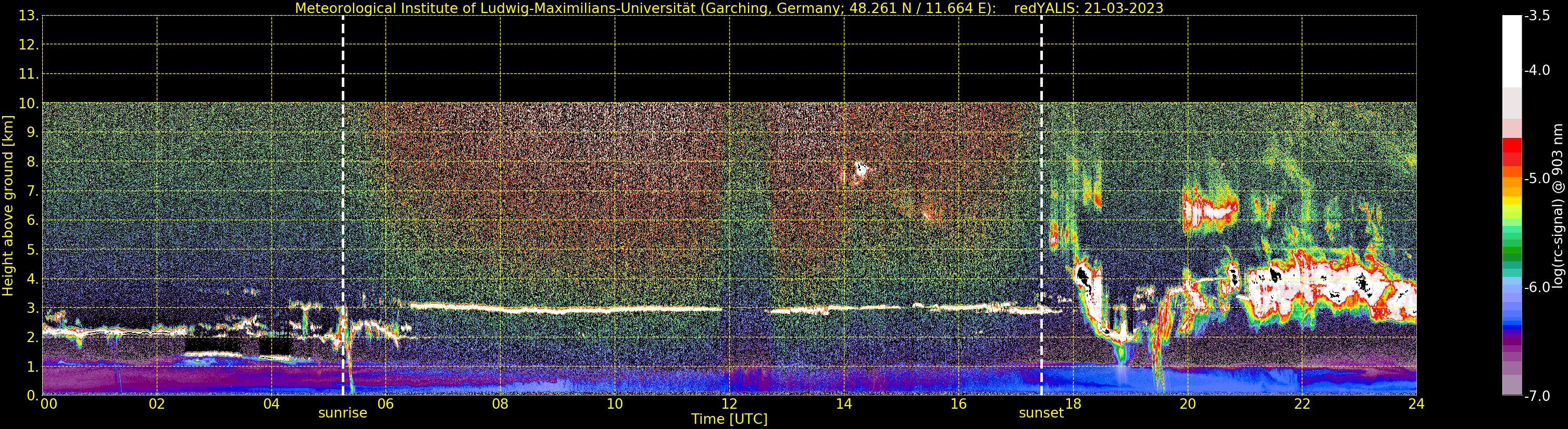Click the 'log(rc-signal) @ 903 nm' colorbar label
Image resolution: width=1568 pixels, height=429 pixels.
point(1558,206)
